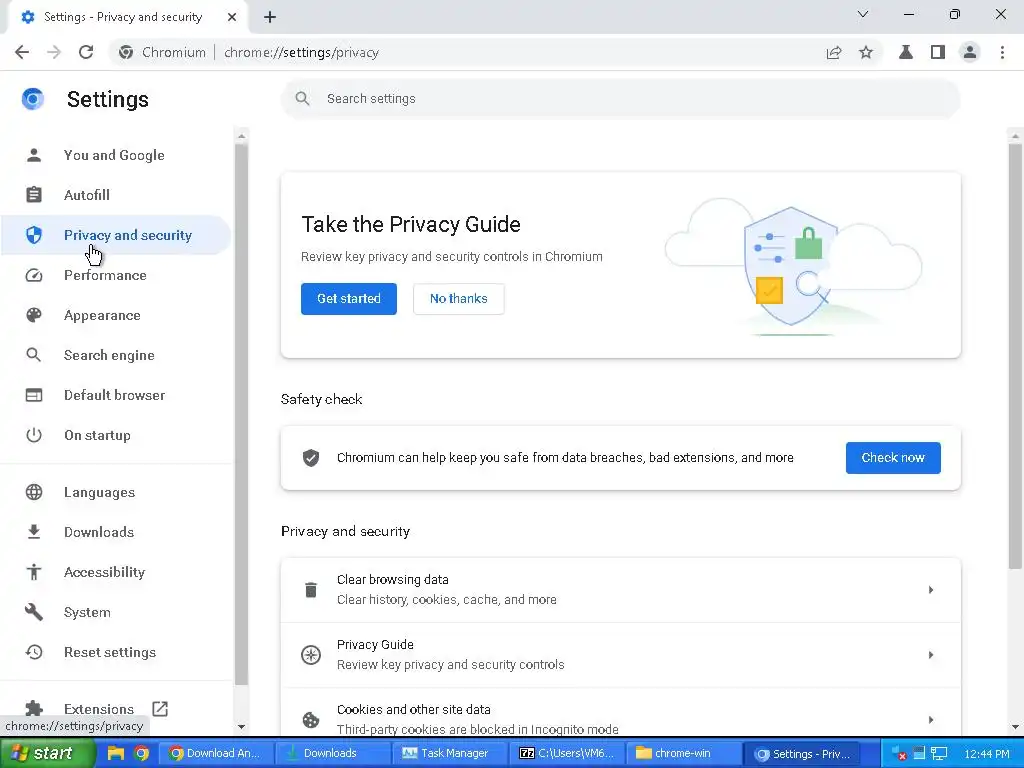This screenshot has height=768, width=1024.
Task: Open the profile avatar menu
Action: tap(970, 52)
